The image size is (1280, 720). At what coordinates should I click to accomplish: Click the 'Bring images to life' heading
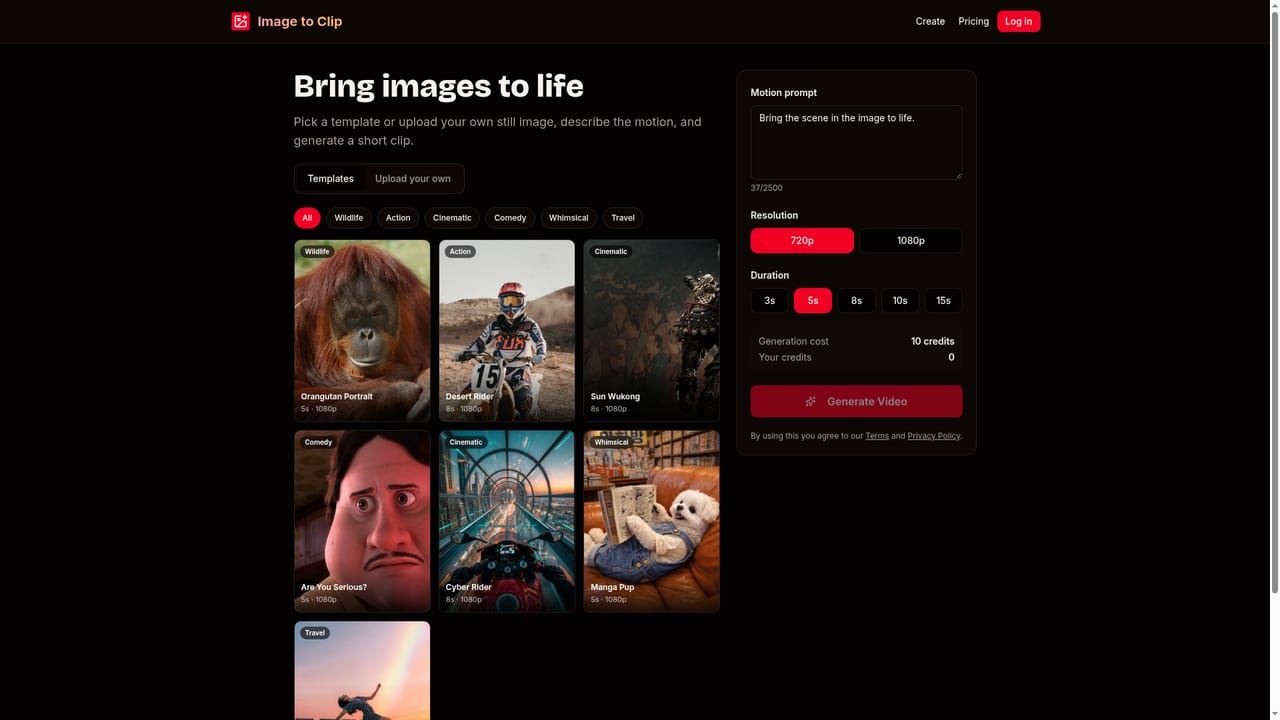pyautogui.click(x=438, y=86)
